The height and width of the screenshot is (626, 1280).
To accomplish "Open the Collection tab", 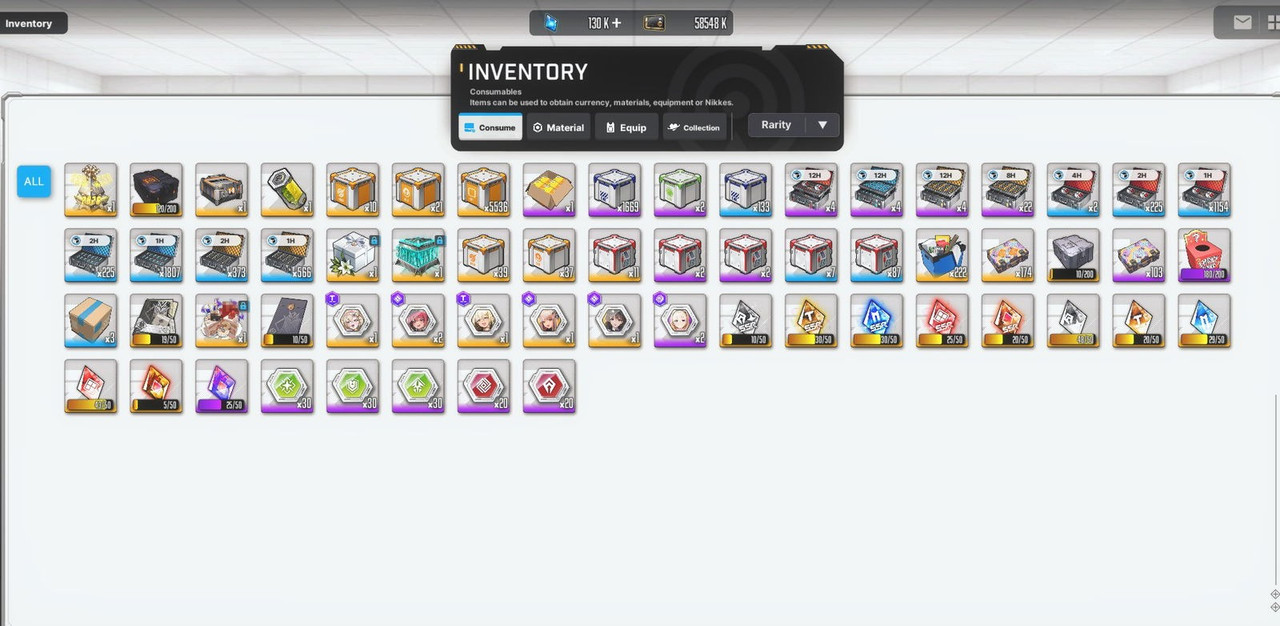I will (x=694, y=127).
